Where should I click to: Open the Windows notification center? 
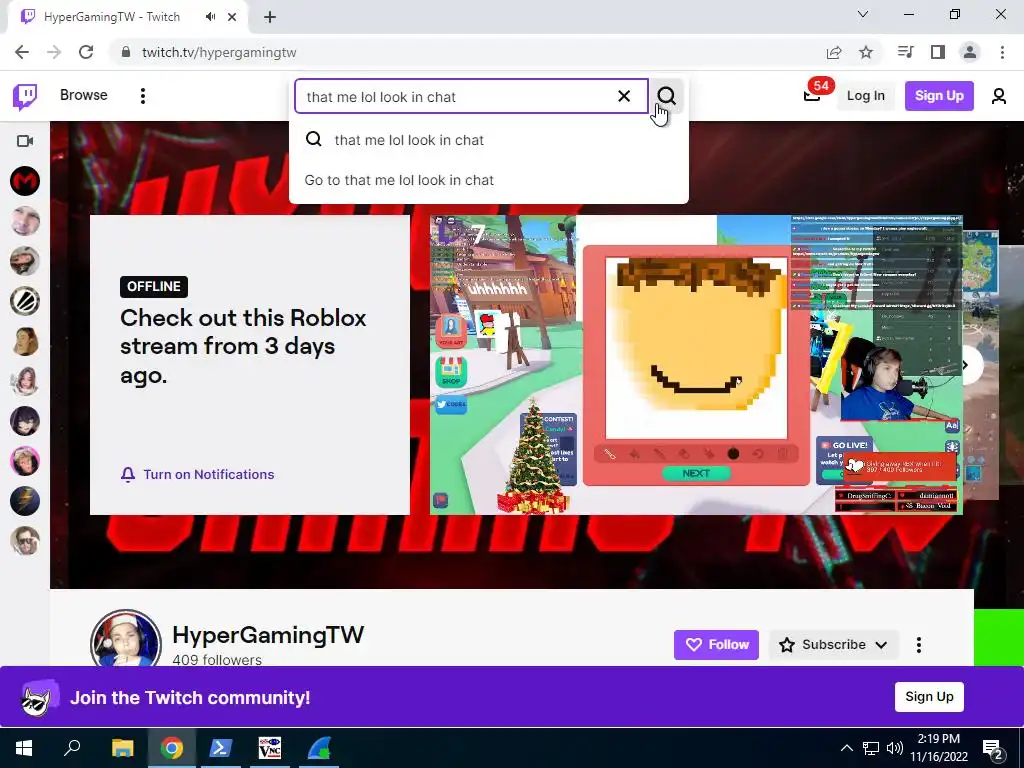[x=993, y=748]
